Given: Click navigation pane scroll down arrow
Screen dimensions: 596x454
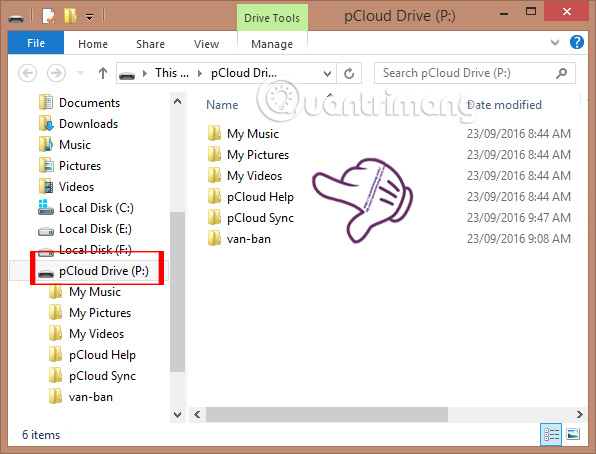Looking at the screenshot, I should click(177, 414).
